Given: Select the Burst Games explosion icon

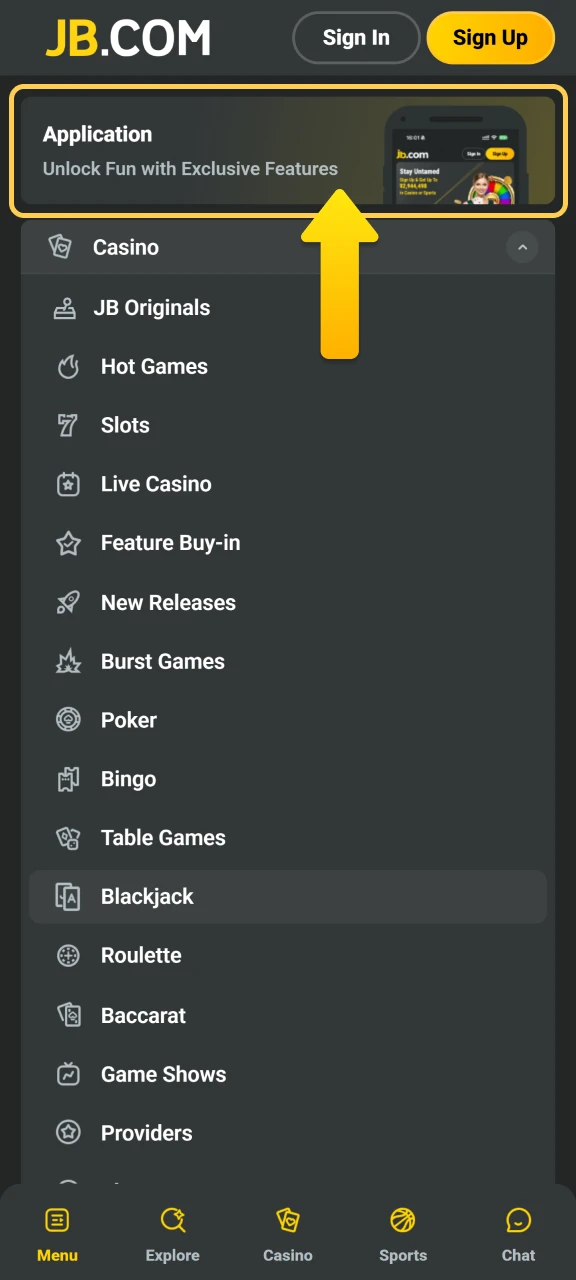Looking at the screenshot, I should (x=67, y=661).
